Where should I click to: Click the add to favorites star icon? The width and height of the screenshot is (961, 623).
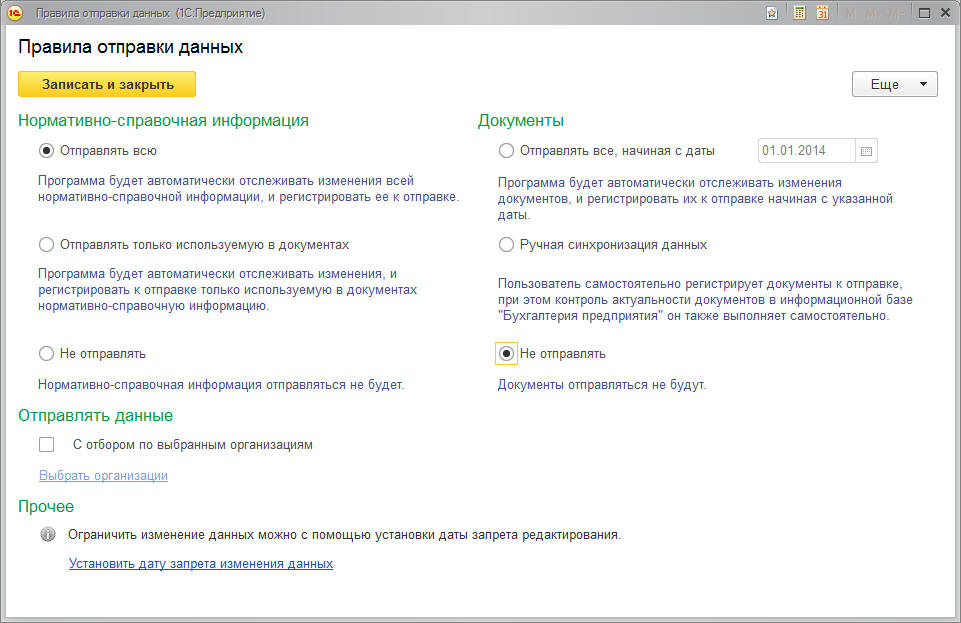click(772, 13)
